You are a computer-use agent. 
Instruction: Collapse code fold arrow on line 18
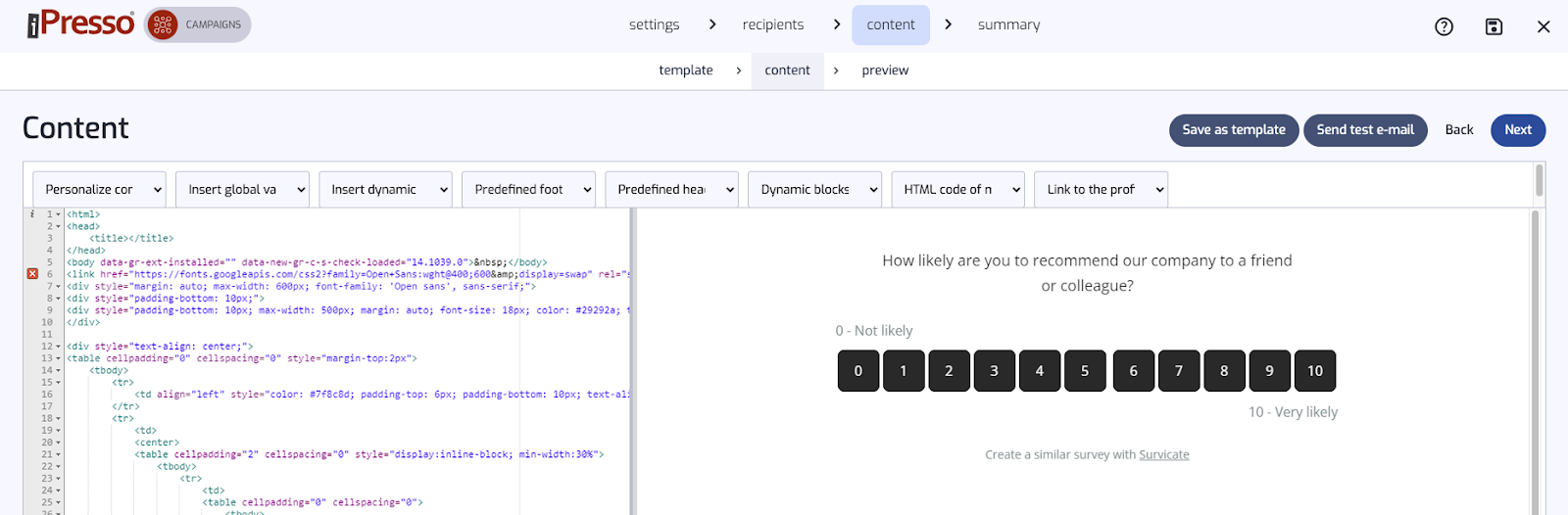tap(59, 418)
